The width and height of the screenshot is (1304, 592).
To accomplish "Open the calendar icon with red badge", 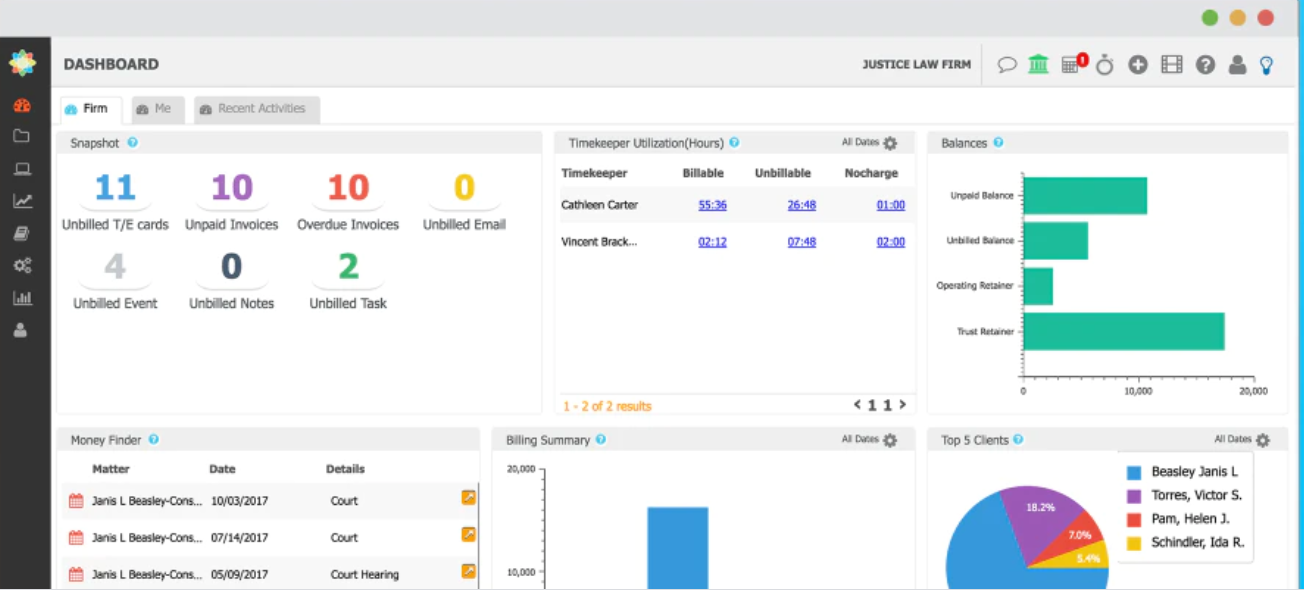I will tap(1073, 64).
